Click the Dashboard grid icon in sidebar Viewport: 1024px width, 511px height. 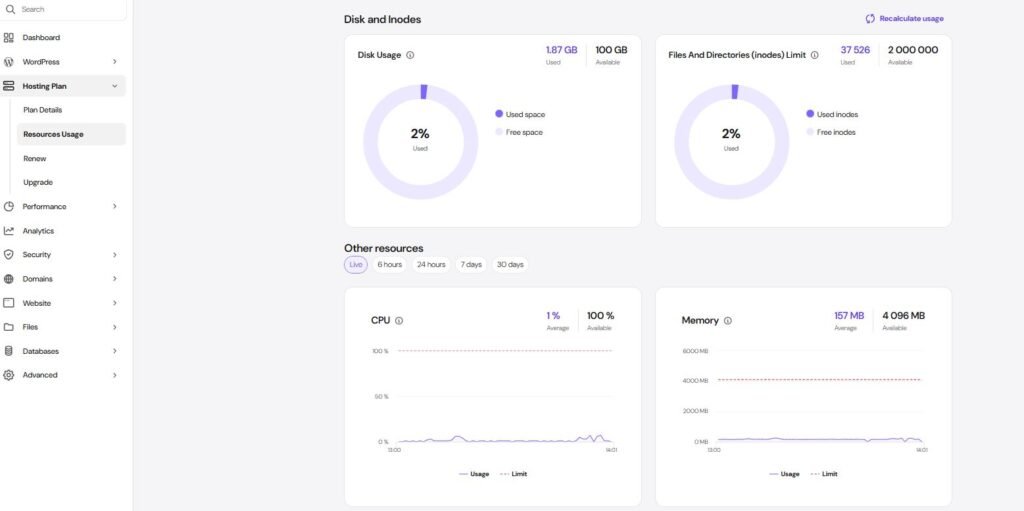click(9, 38)
